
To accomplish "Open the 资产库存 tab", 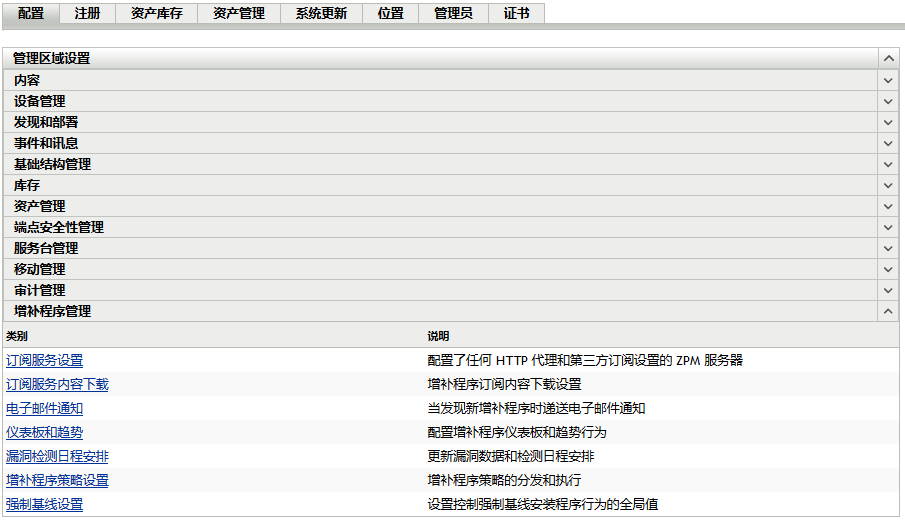I will (156, 13).
